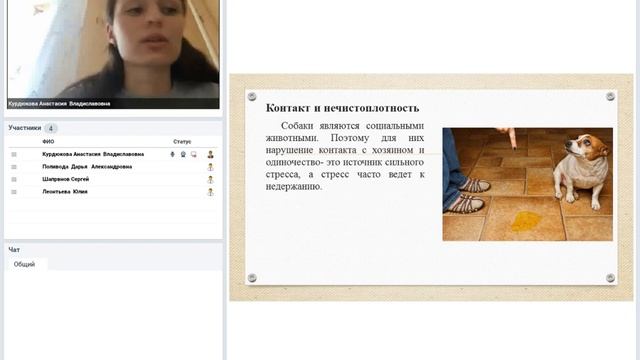Select participant Леонтьева Юлия
This screenshot has height=360, width=640.
click(65, 191)
